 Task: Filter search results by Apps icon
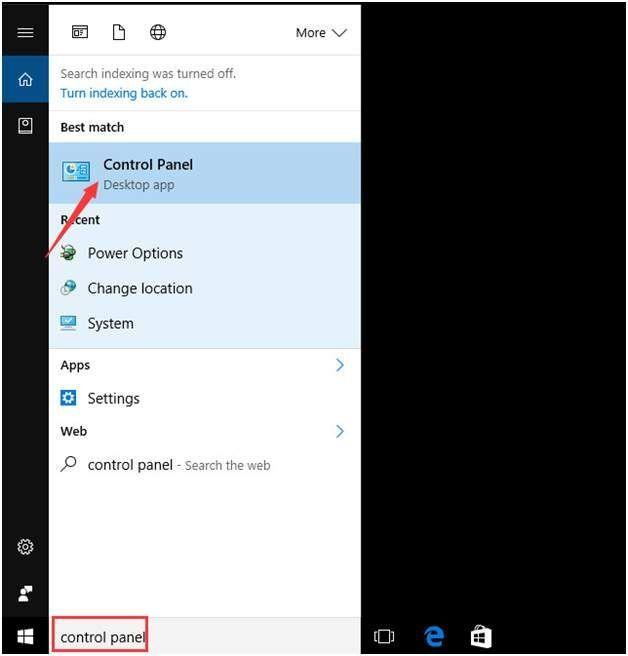79,32
